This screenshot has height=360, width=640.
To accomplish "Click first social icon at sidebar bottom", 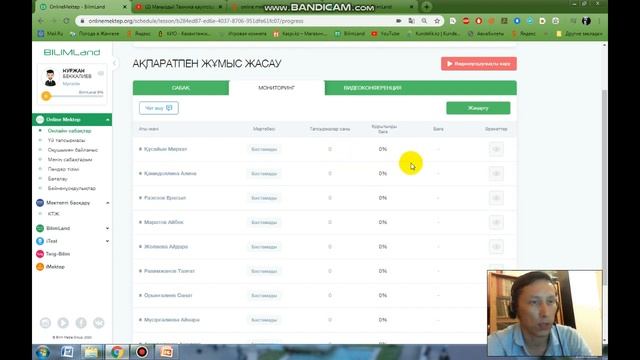I will click(x=45, y=323).
